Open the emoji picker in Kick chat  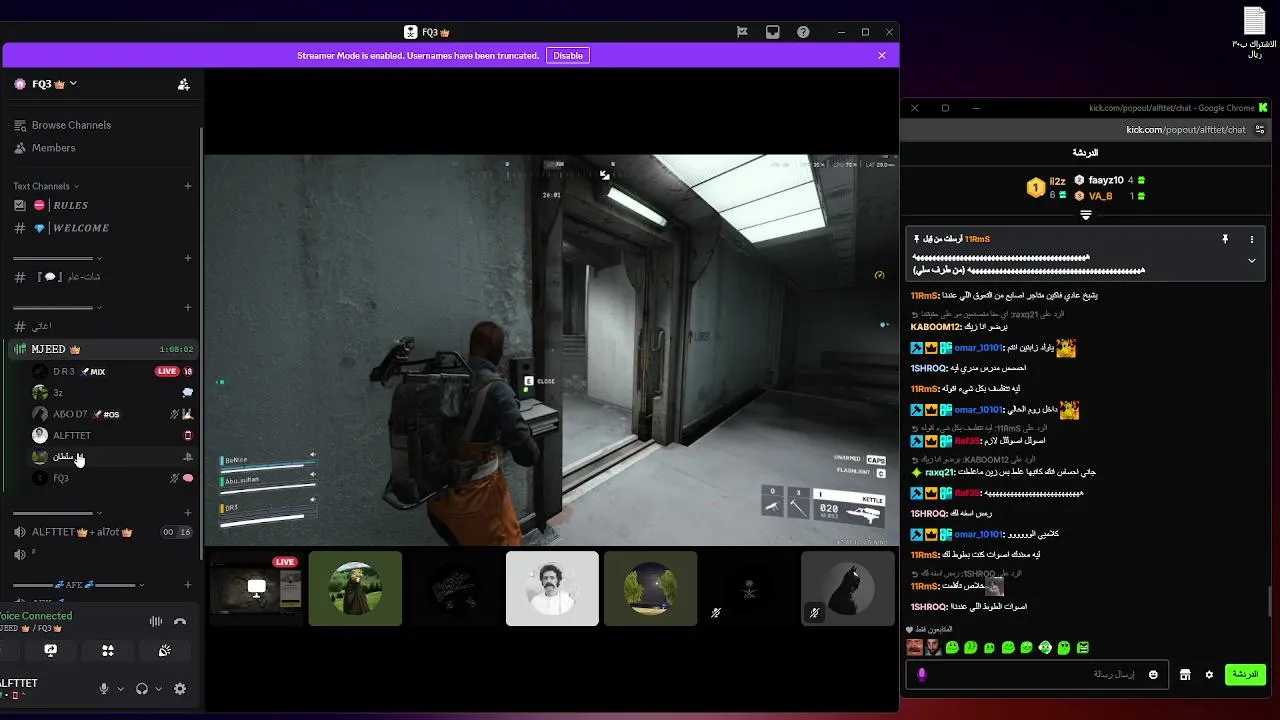1153,675
